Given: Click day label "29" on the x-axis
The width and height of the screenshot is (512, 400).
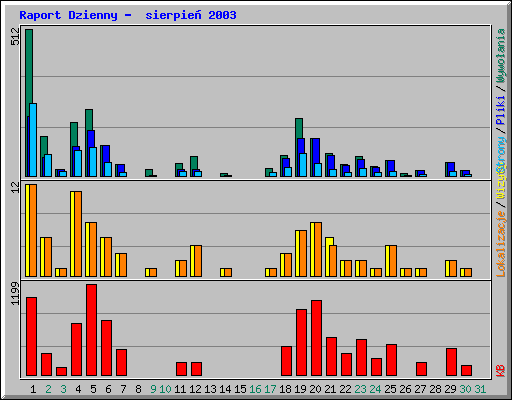Looking at the screenshot, I should click(x=450, y=389).
